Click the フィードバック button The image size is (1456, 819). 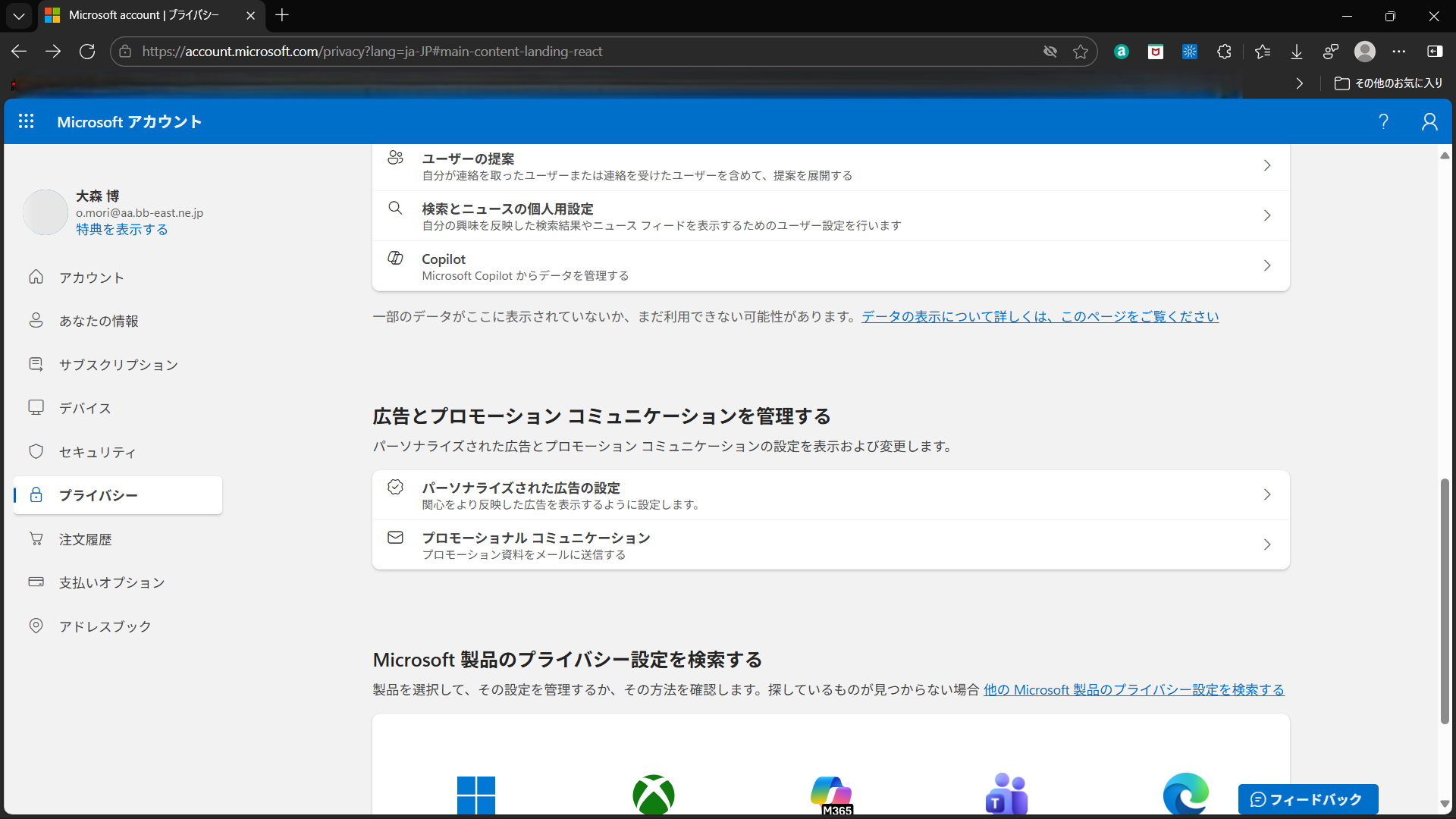[x=1307, y=799]
